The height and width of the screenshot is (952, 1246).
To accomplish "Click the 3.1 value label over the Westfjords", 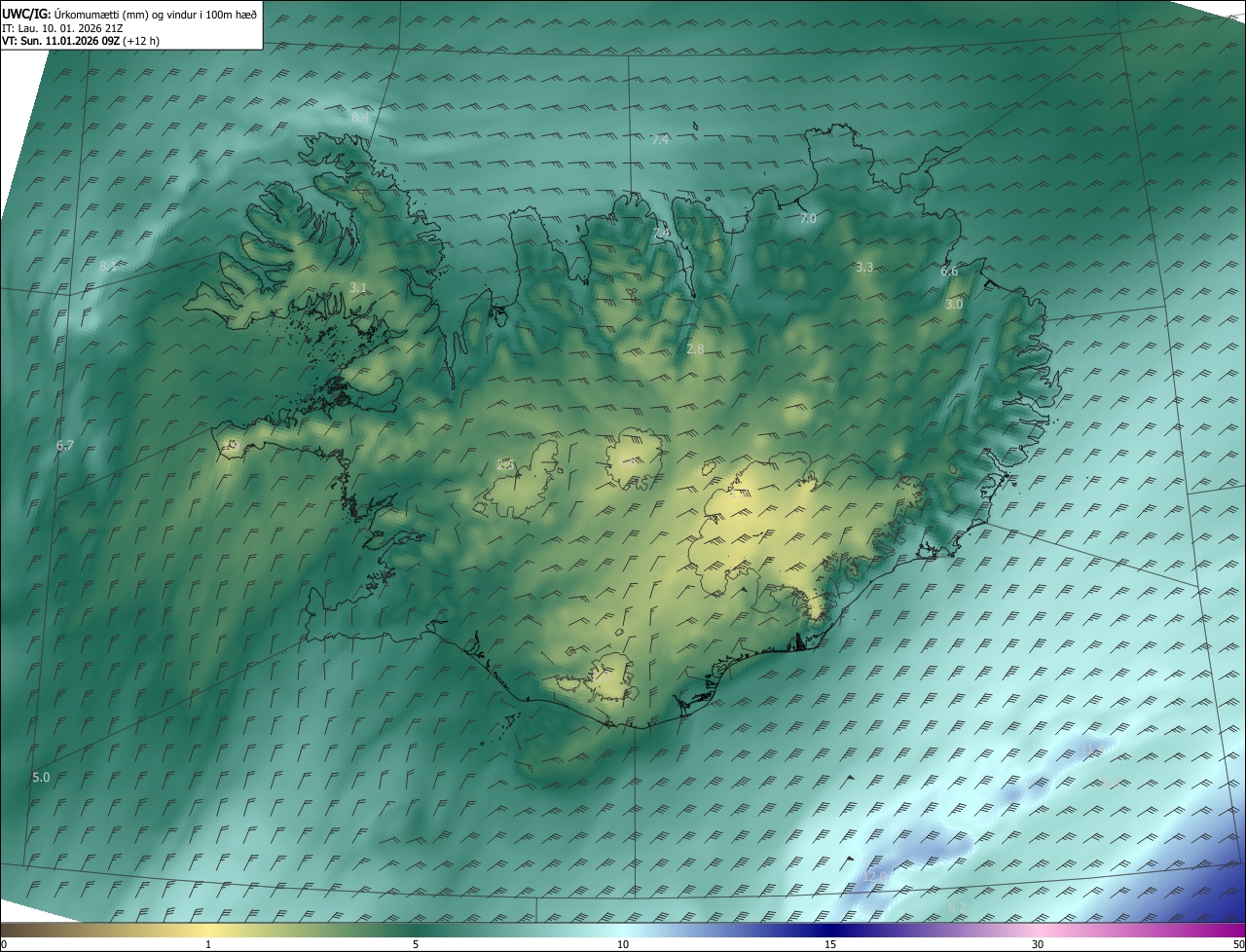I will (358, 287).
